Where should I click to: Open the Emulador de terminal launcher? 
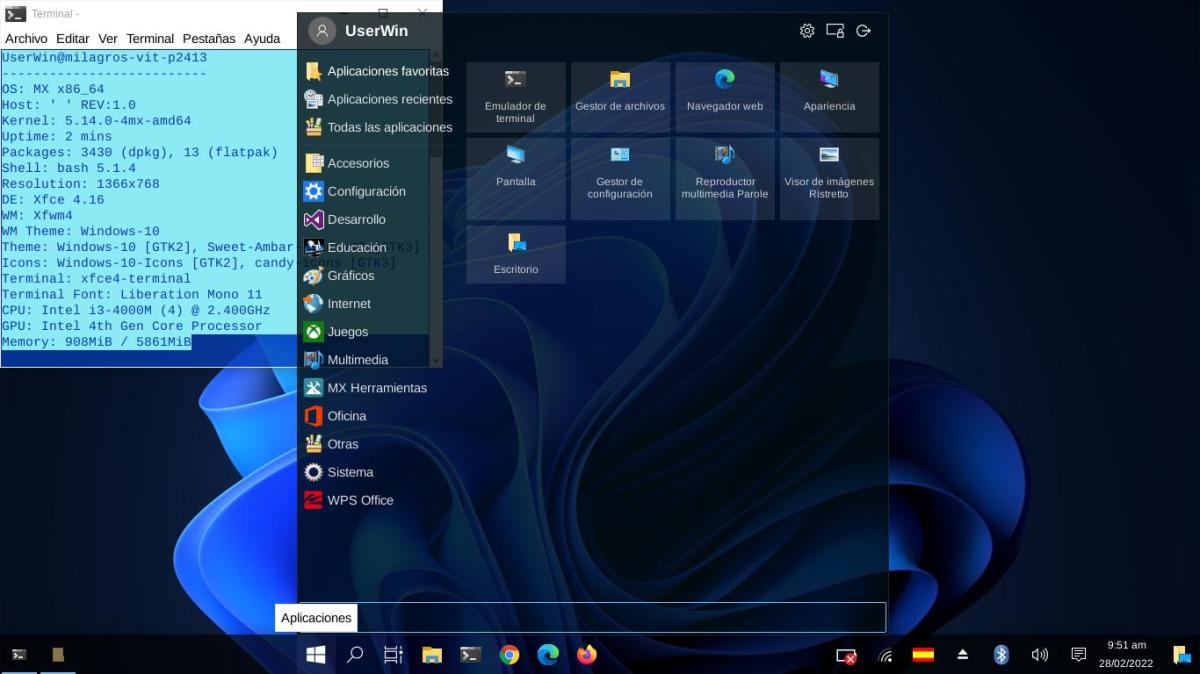click(x=515, y=97)
